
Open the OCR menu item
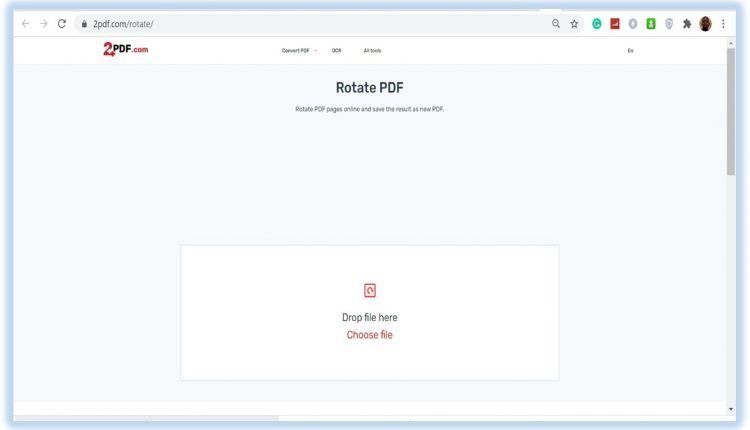coord(336,50)
